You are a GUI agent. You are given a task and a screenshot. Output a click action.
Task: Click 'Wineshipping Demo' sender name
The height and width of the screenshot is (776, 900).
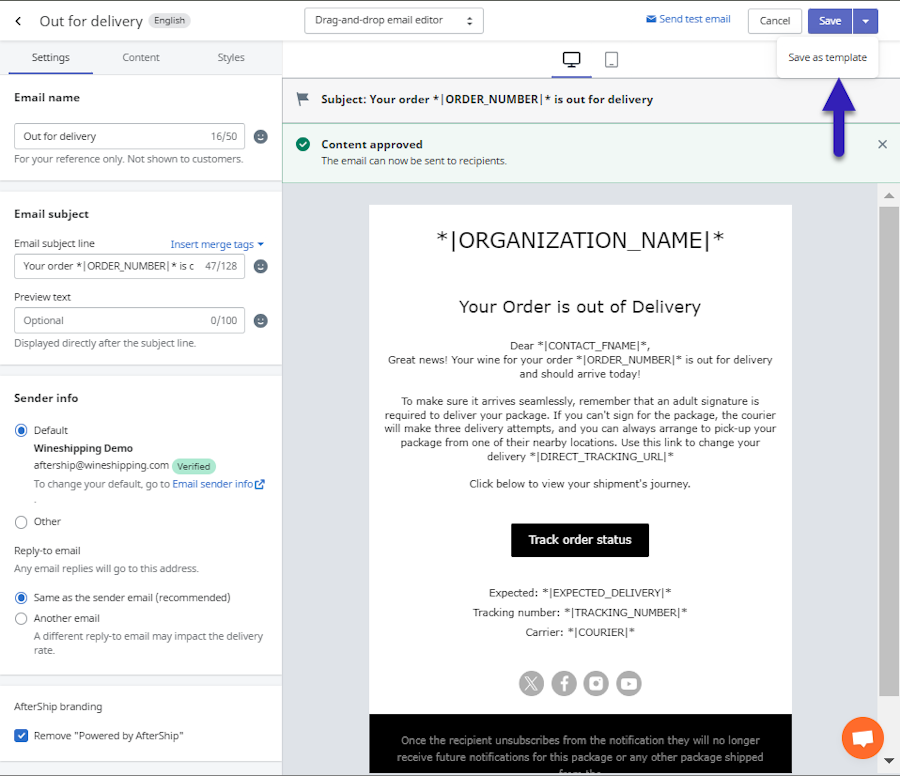83,448
